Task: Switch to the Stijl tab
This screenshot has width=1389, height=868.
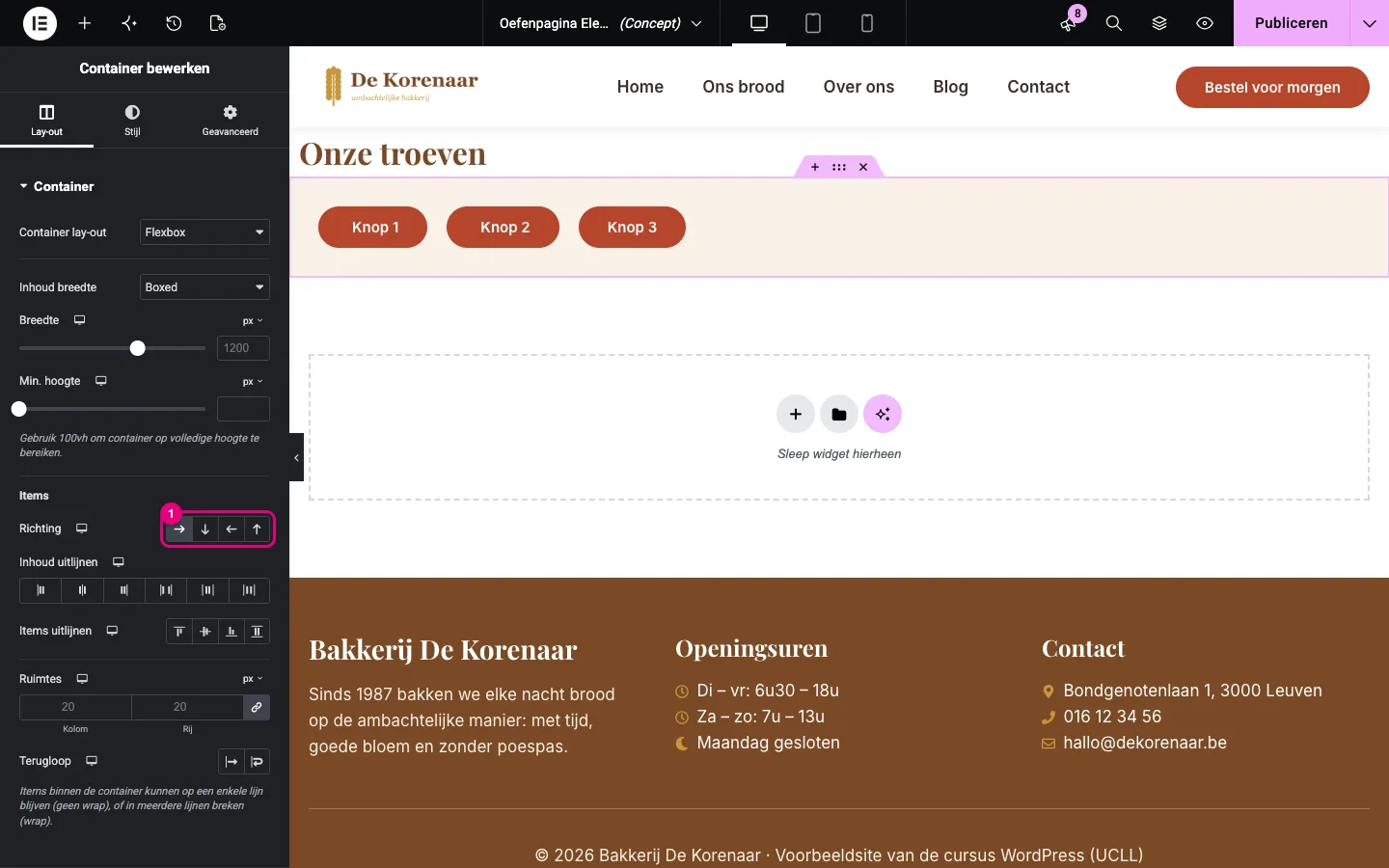Action: coord(132,120)
